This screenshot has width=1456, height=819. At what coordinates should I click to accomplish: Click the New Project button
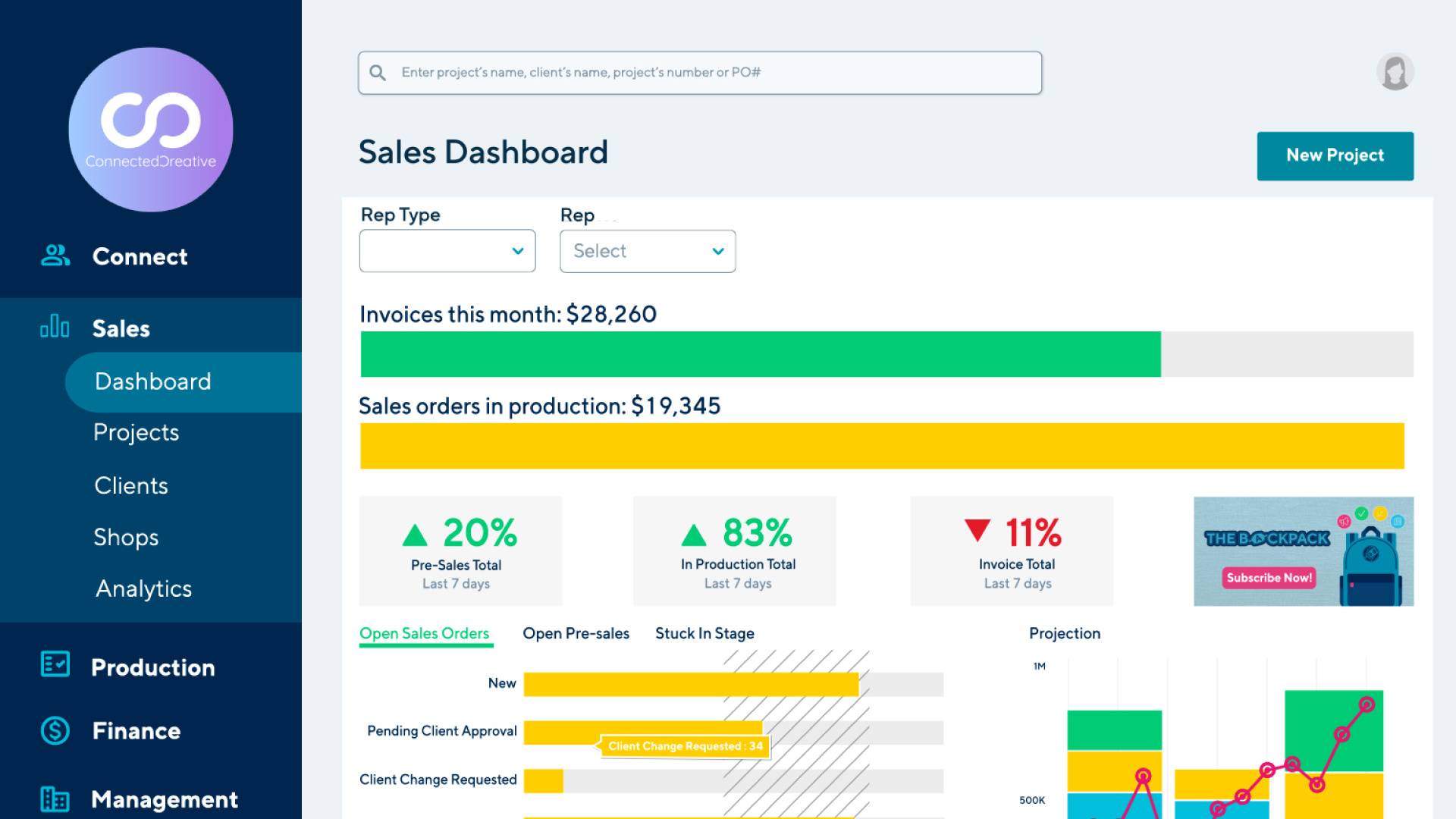[x=1335, y=155]
